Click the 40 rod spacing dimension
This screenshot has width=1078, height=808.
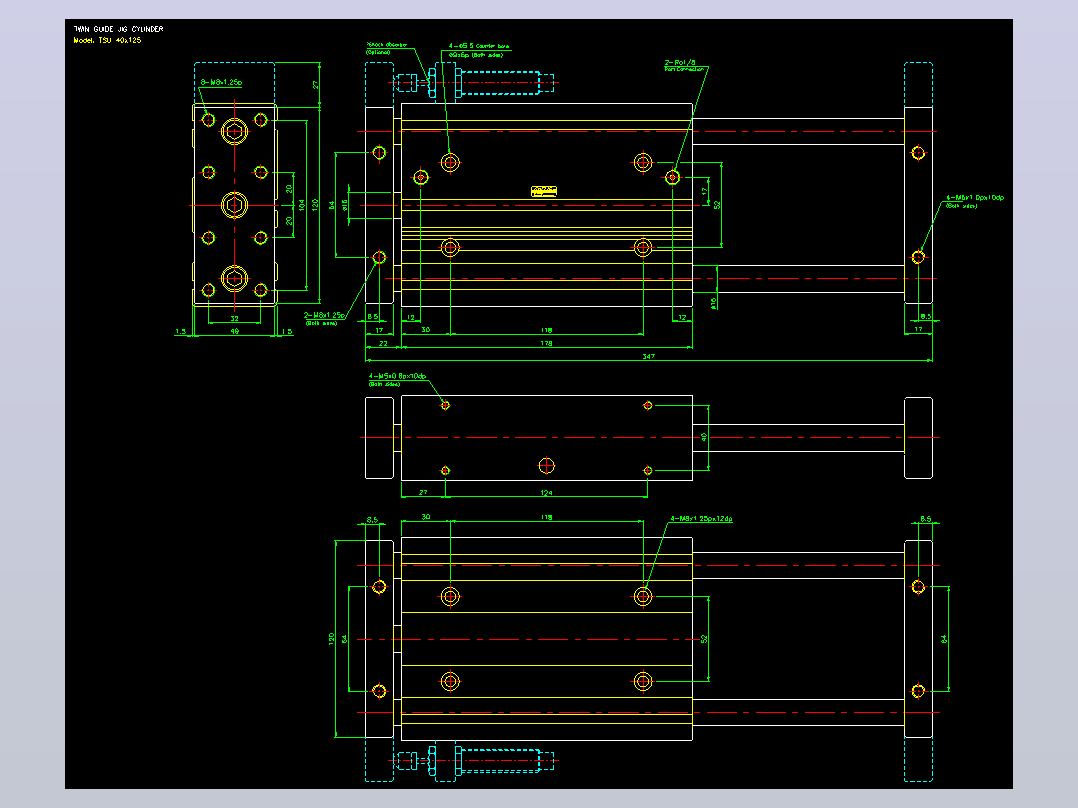[x=704, y=437]
